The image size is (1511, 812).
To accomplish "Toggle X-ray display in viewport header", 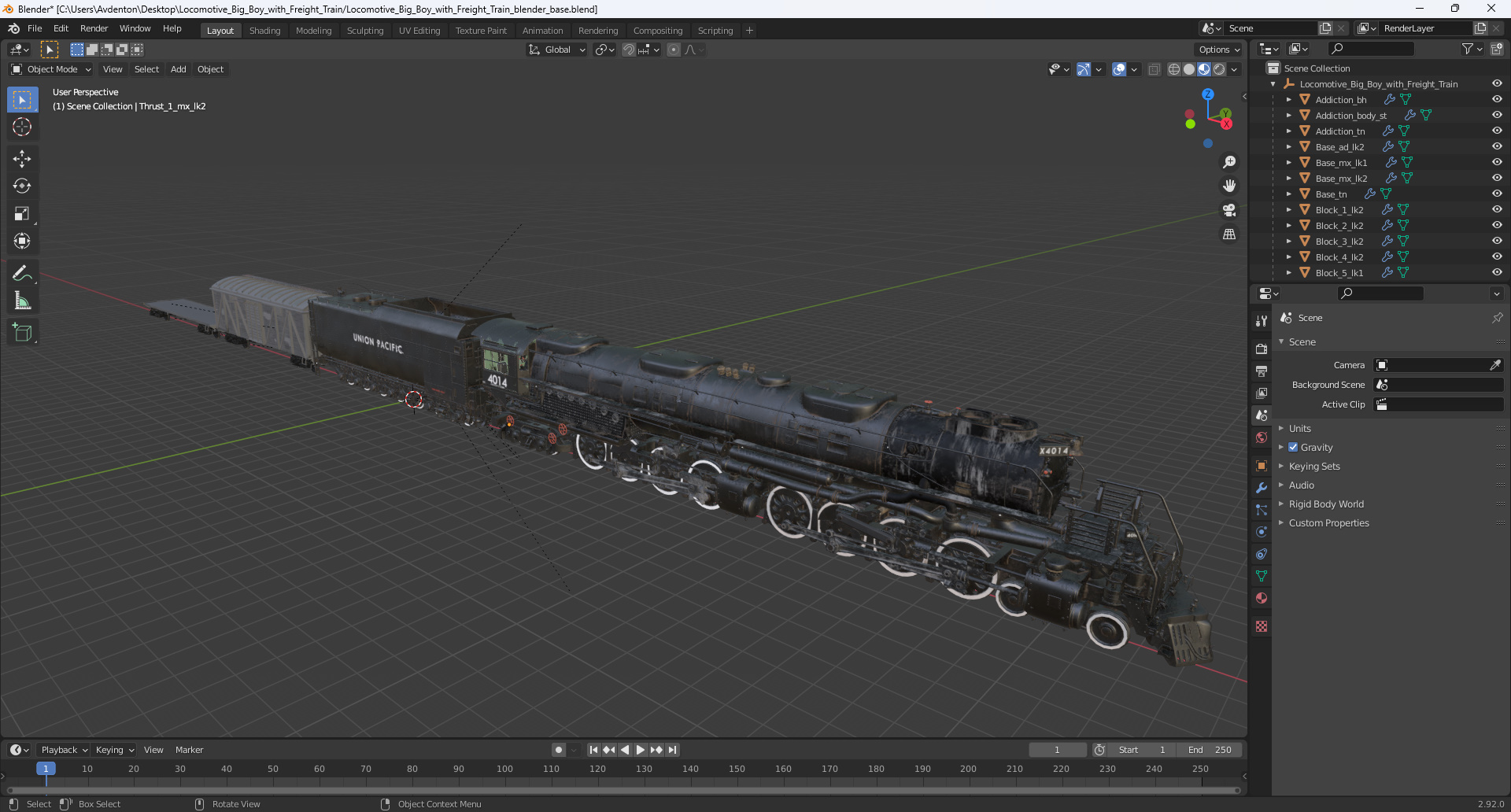I will click(1154, 69).
